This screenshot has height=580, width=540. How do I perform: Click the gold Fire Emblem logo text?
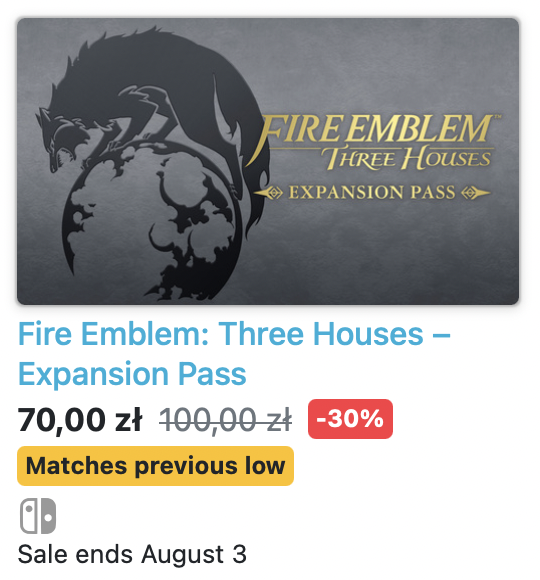click(x=374, y=129)
